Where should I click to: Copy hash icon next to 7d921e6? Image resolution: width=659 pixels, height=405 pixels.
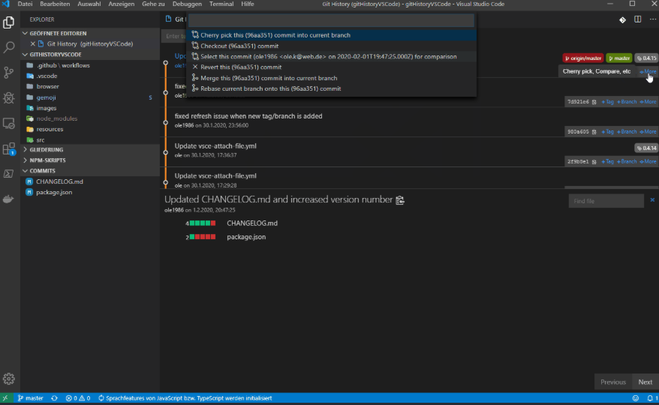(x=594, y=102)
